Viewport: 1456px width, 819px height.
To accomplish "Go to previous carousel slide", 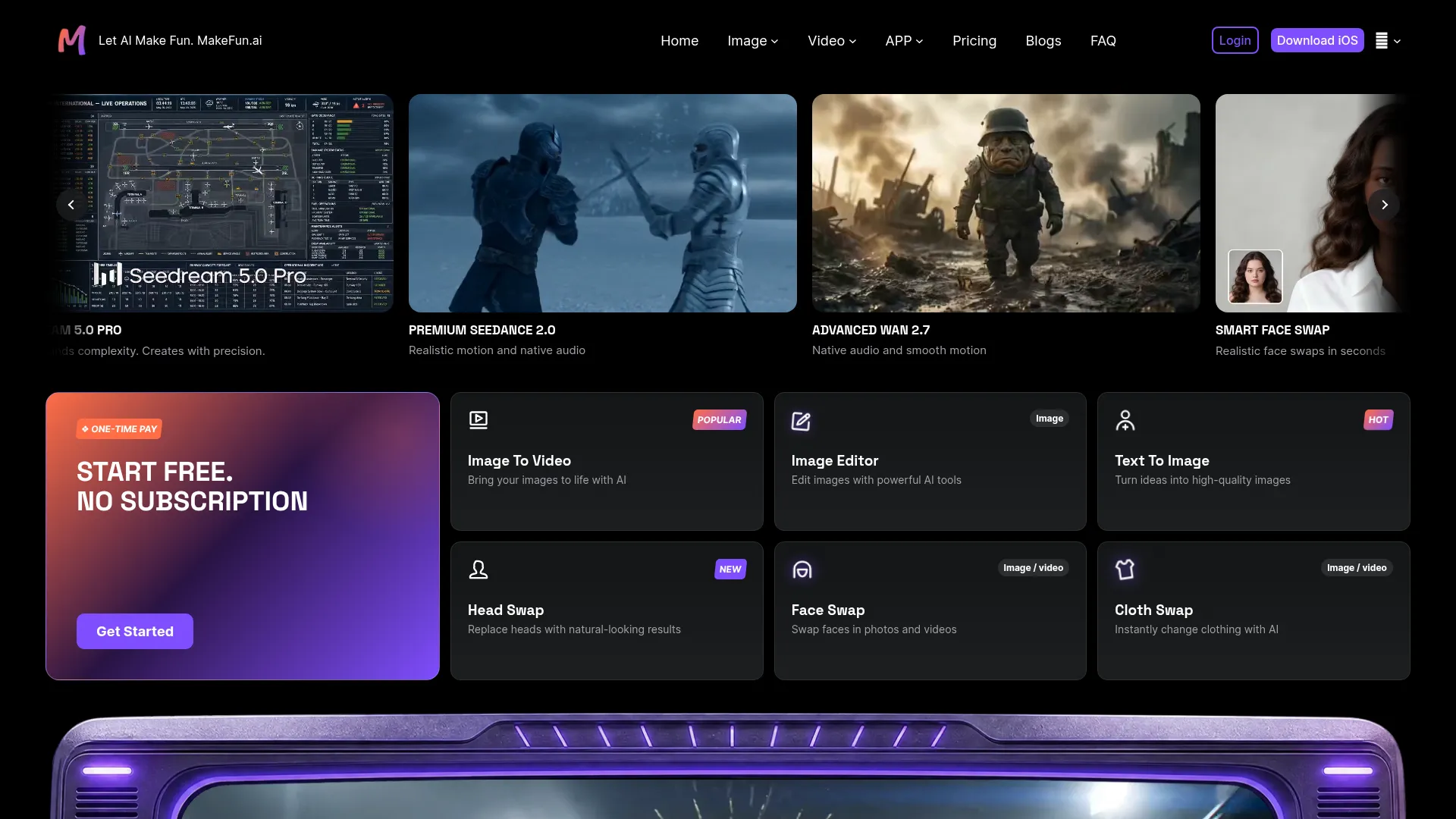I will point(71,205).
